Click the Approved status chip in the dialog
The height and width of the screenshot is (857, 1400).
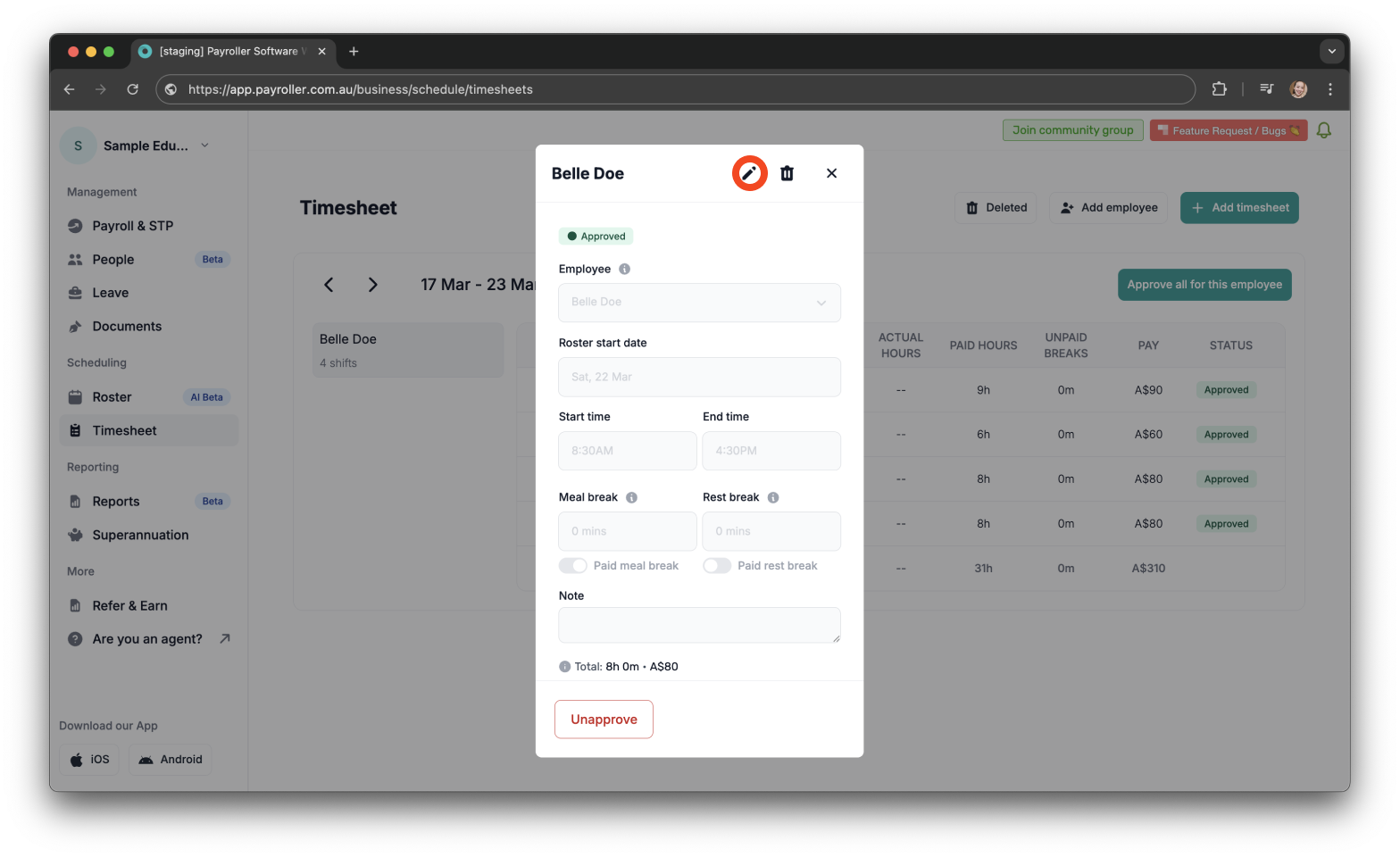[x=596, y=237]
